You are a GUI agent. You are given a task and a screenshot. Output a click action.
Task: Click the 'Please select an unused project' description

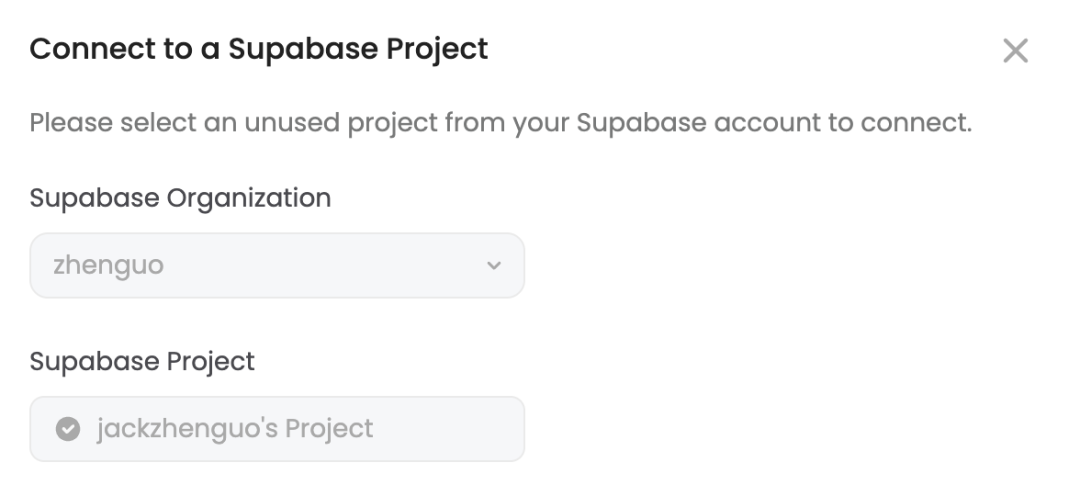click(x=501, y=123)
